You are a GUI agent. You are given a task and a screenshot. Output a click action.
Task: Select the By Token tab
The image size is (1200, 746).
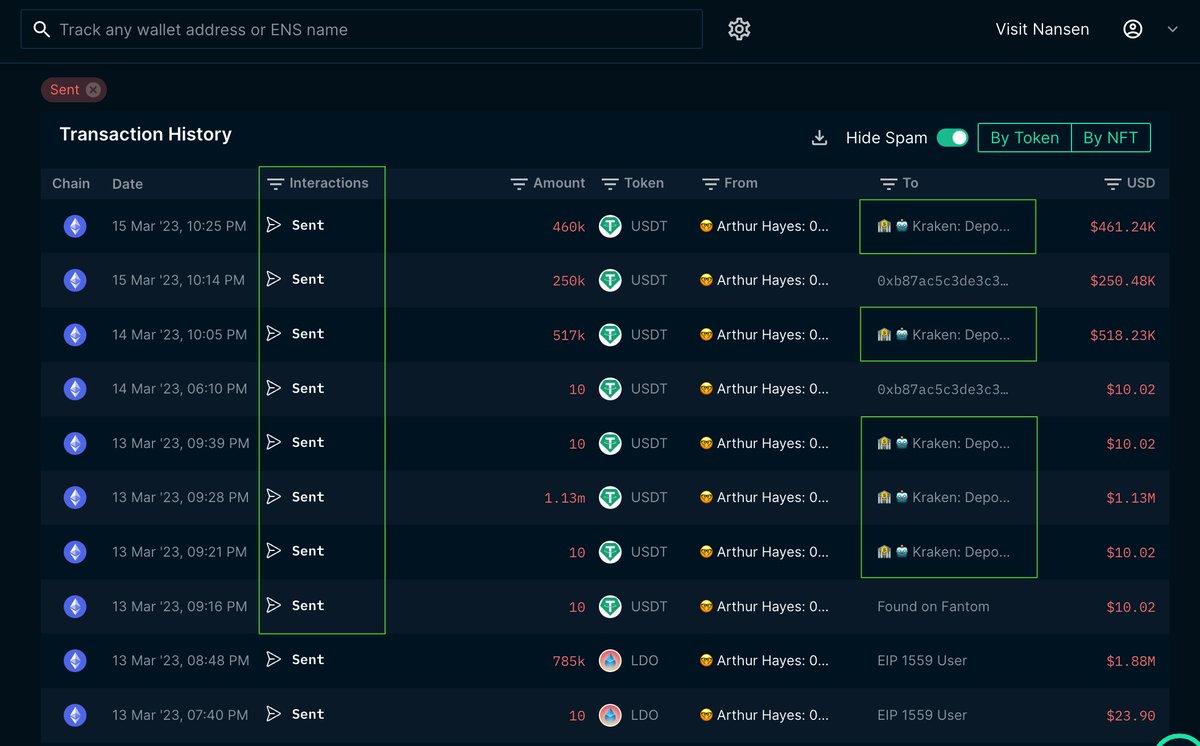click(x=1023, y=137)
